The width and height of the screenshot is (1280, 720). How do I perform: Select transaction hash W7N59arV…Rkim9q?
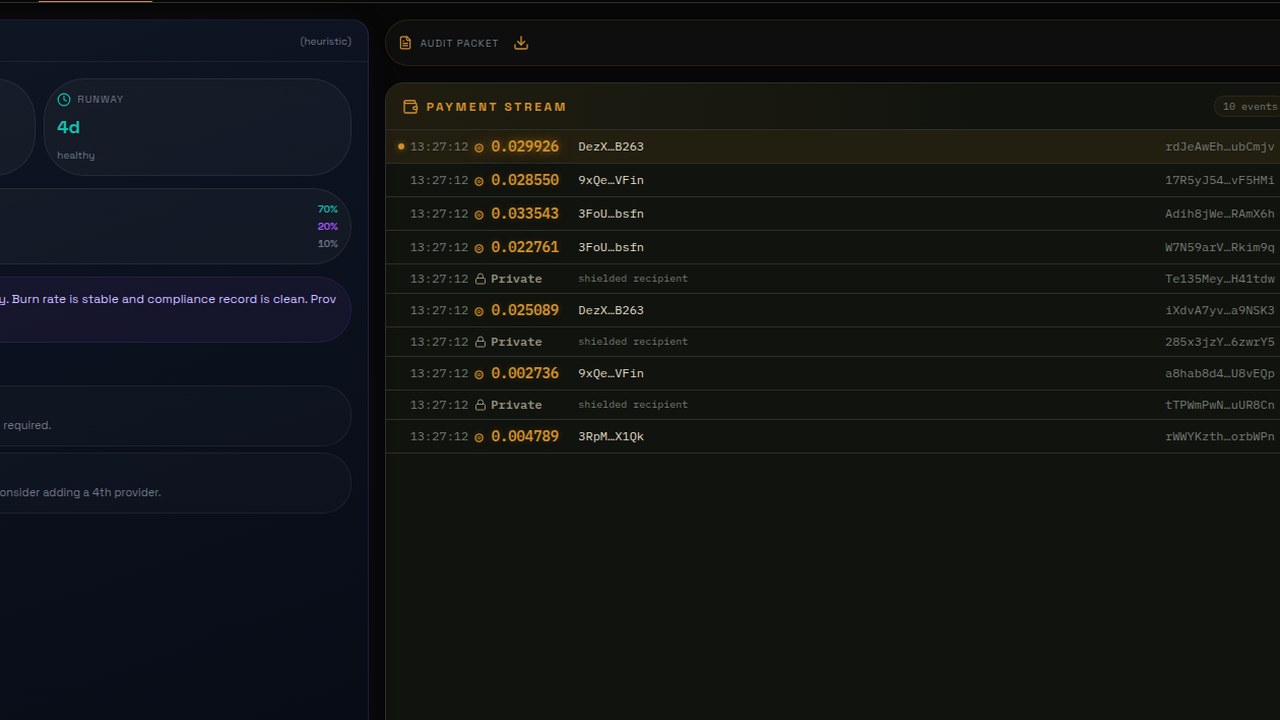tap(1220, 247)
